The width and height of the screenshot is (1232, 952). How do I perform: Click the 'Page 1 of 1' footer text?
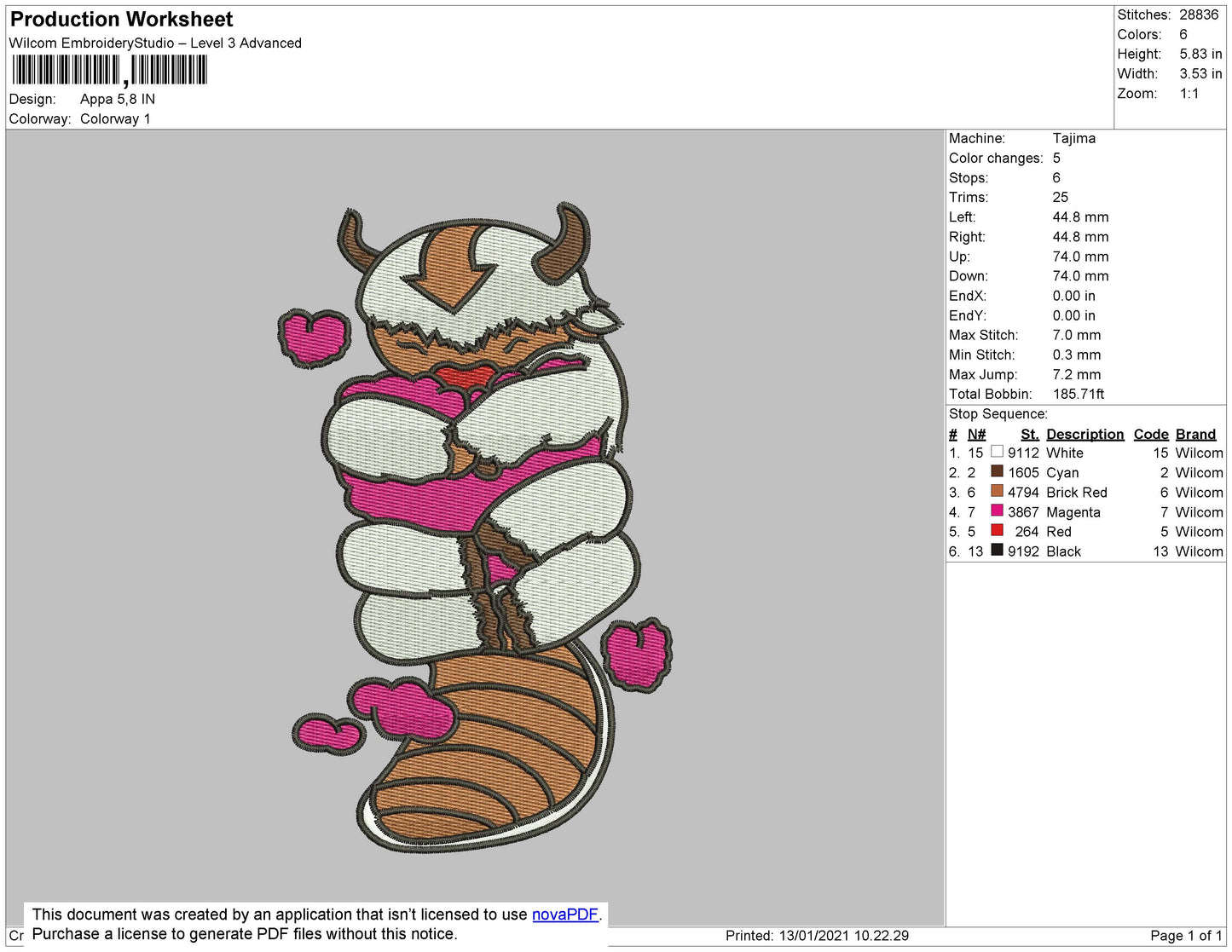1186,936
